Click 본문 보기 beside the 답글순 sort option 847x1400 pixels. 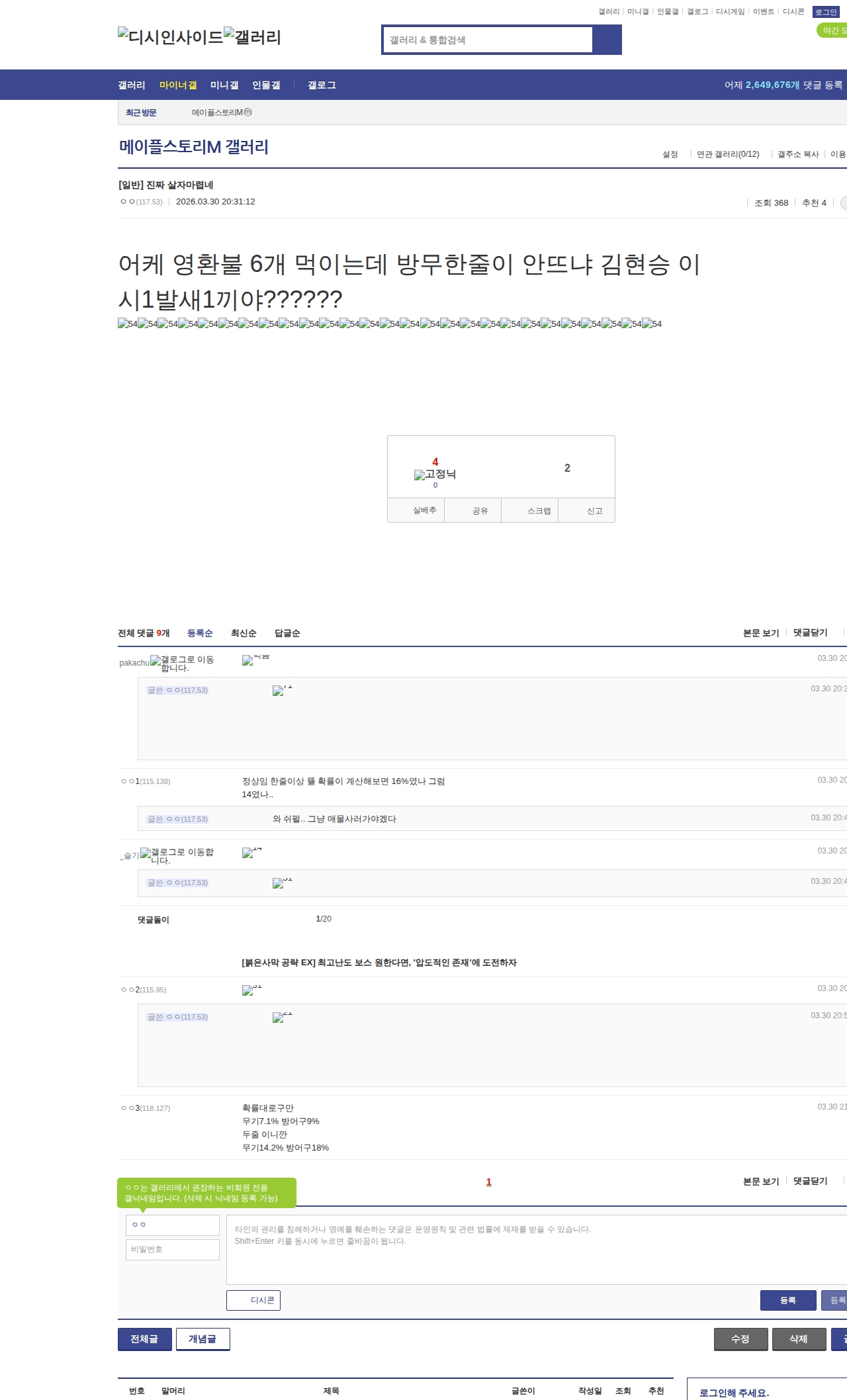click(761, 633)
